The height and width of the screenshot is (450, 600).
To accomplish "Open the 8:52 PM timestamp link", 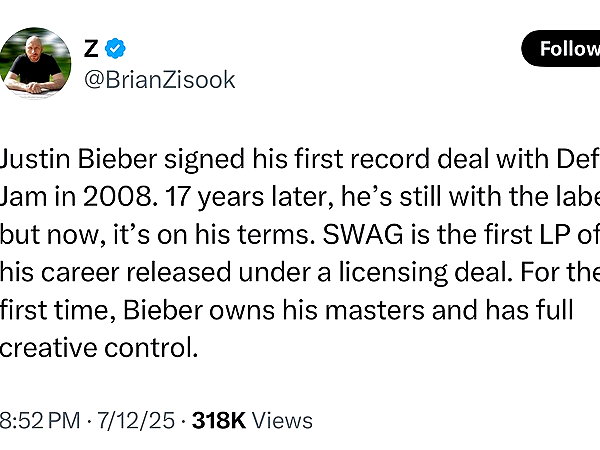I will click(40, 420).
